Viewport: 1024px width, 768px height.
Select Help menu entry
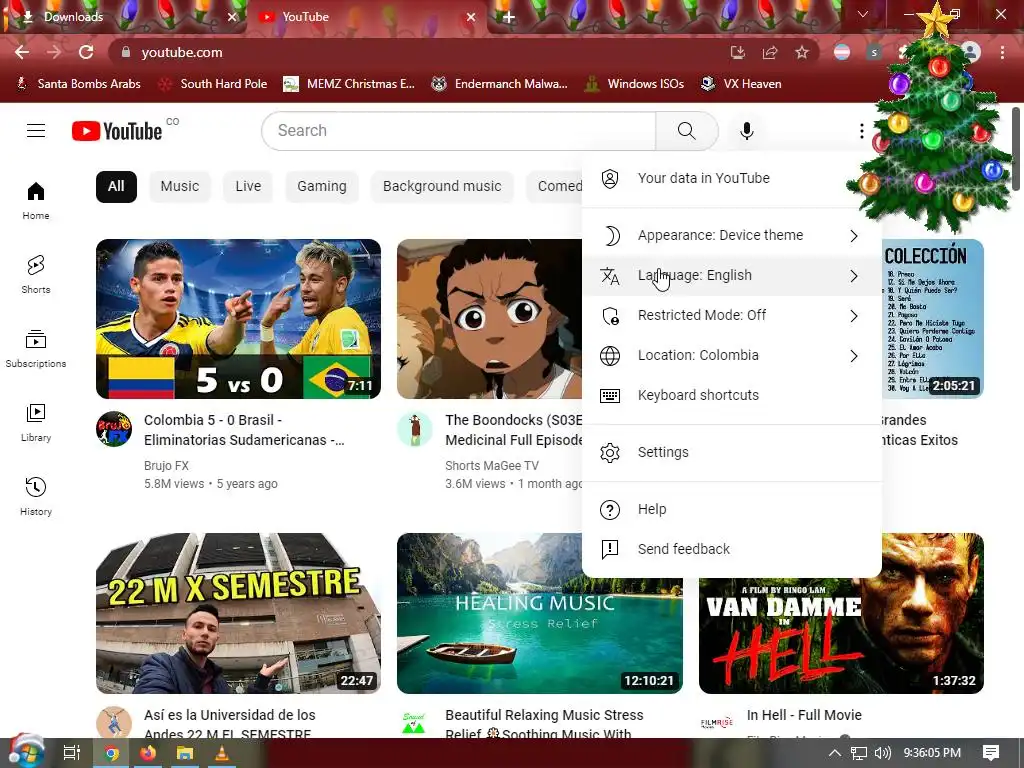click(731, 509)
